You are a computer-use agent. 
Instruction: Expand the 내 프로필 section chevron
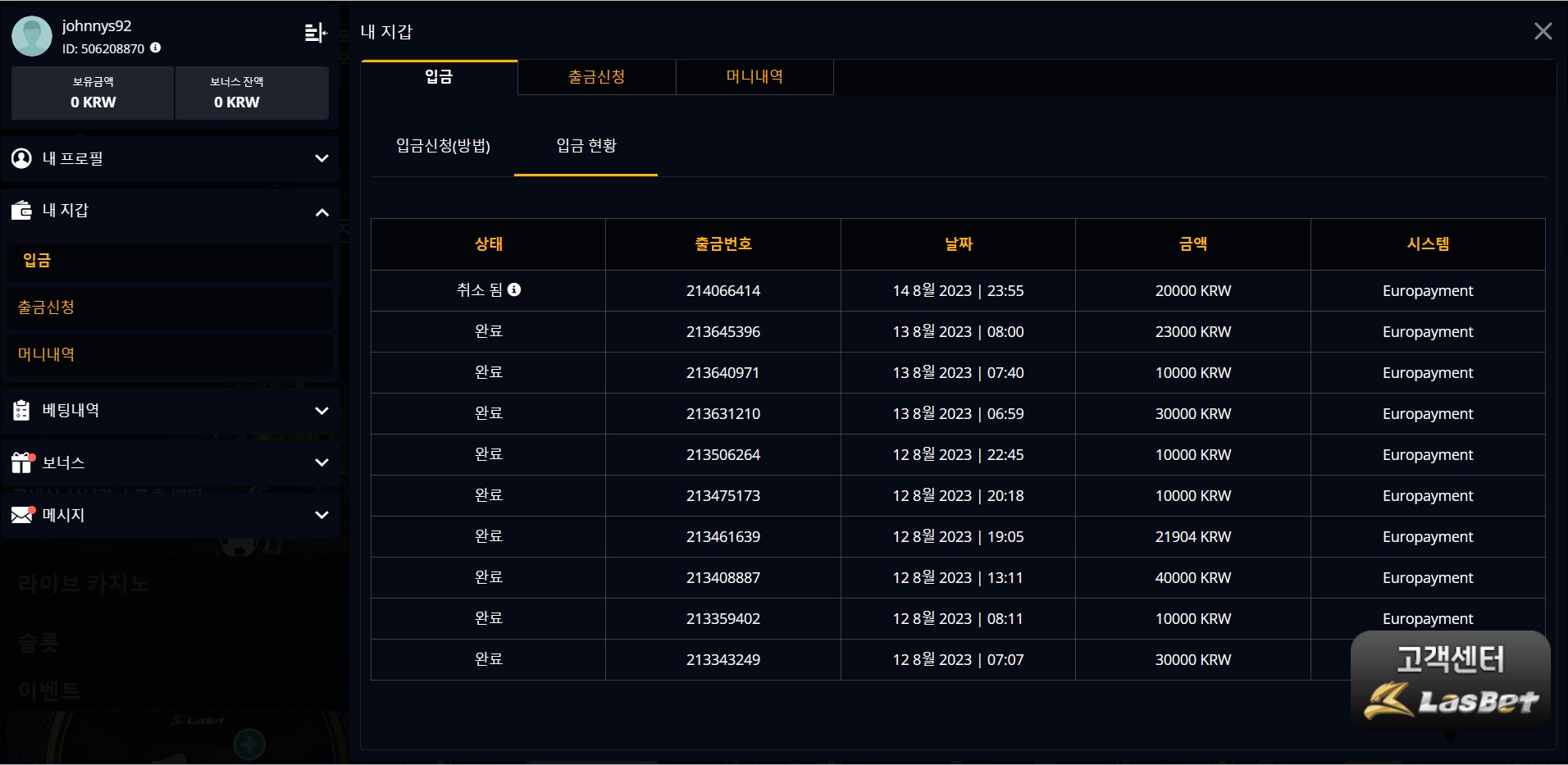pos(321,158)
